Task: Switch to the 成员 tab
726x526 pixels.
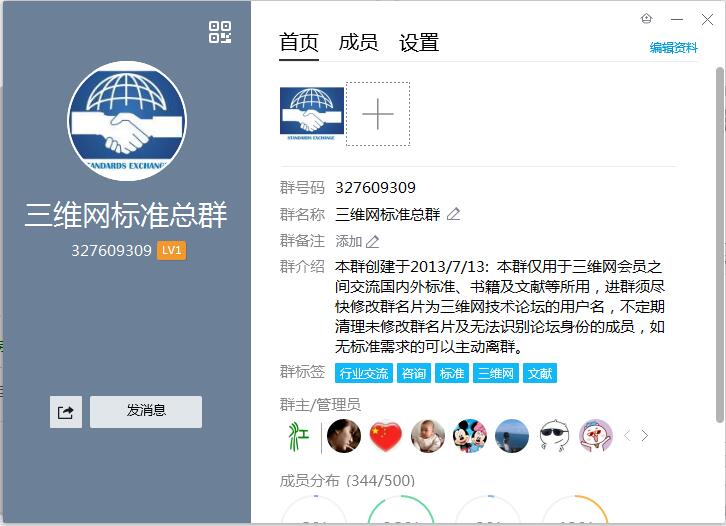Action: pyautogui.click(x=358, y=43)
